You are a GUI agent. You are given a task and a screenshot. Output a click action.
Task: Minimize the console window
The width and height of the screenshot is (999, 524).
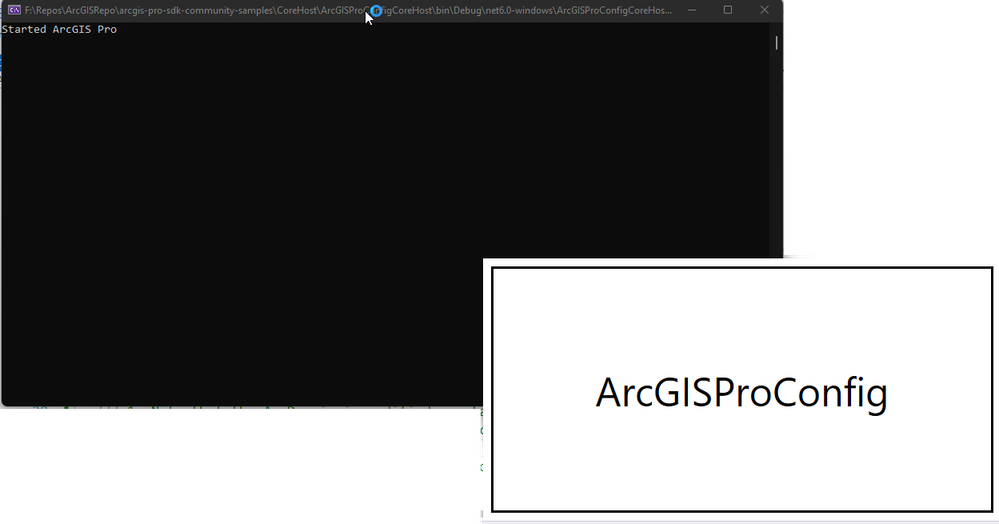692,10
